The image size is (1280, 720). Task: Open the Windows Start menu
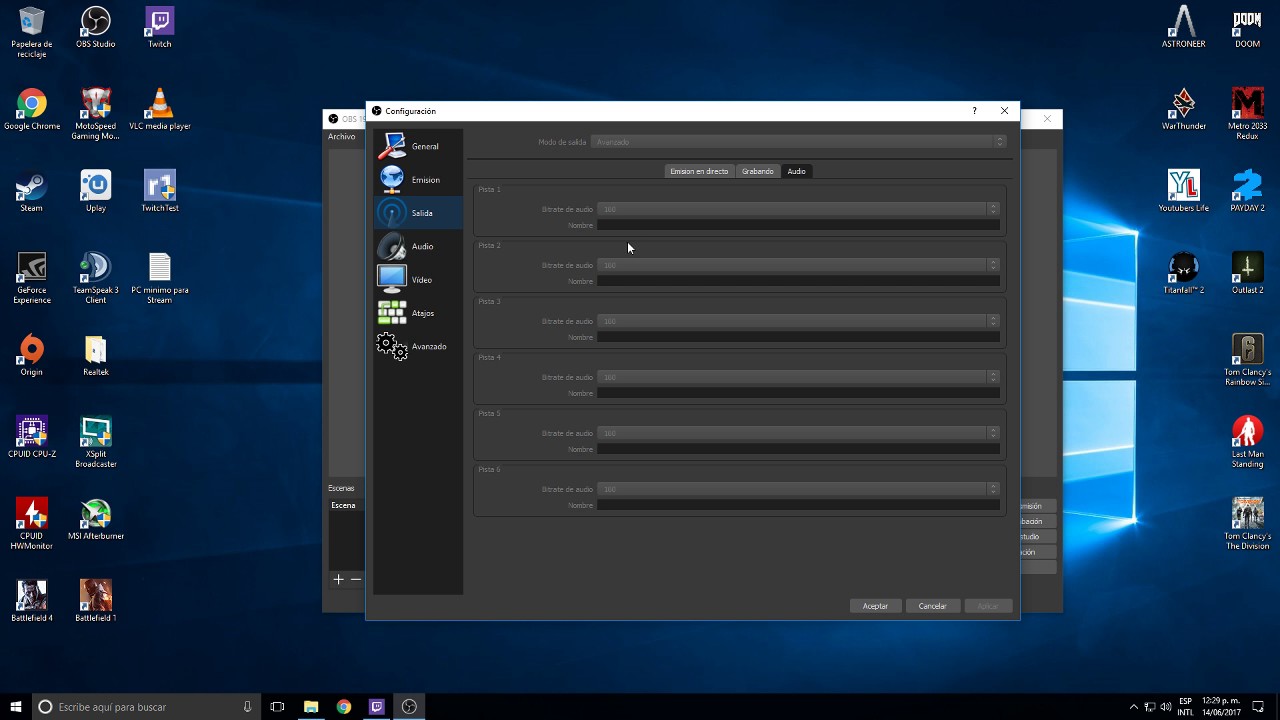[x=16, y=707]
